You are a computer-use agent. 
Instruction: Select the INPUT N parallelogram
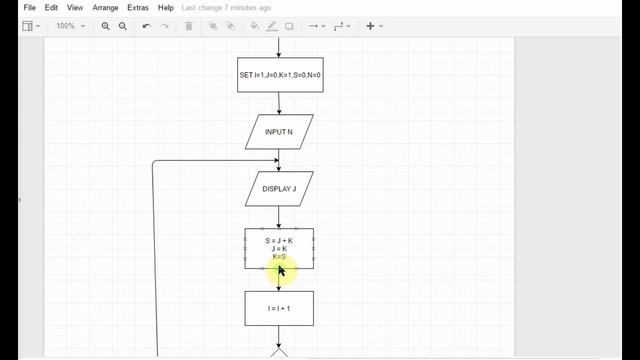[279, 132]
